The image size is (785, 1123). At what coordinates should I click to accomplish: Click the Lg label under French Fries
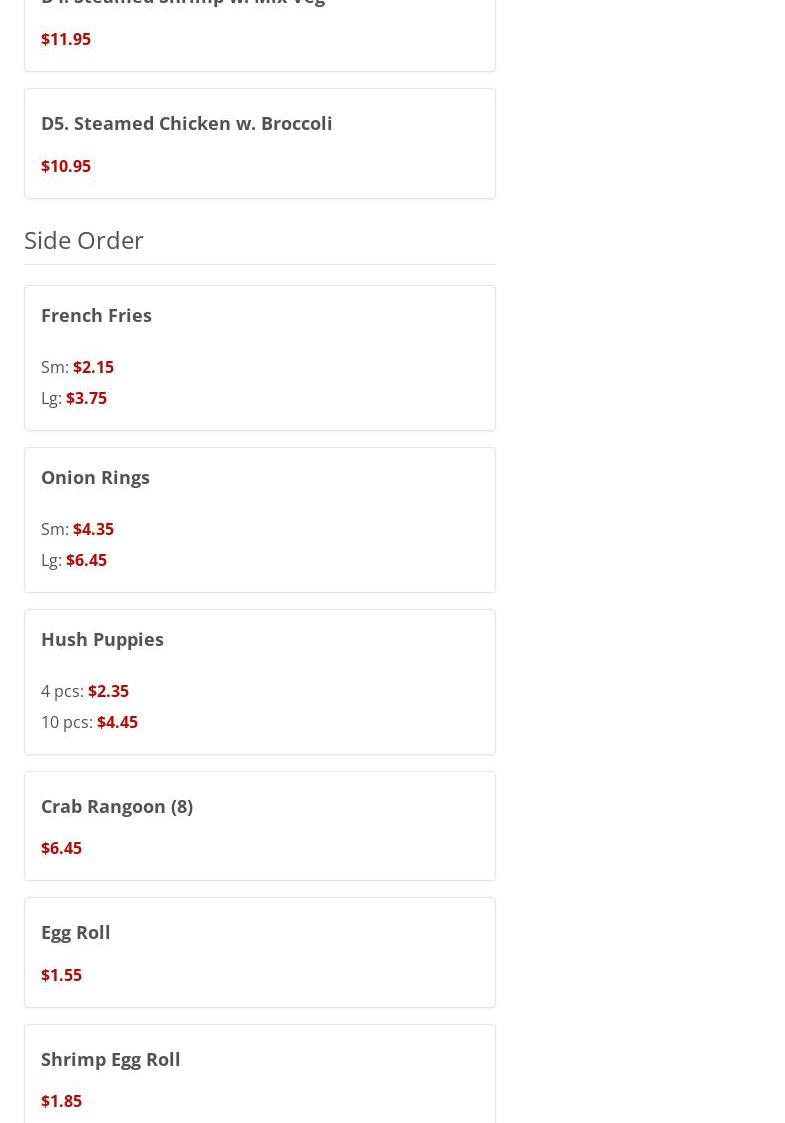coord(50,398)
